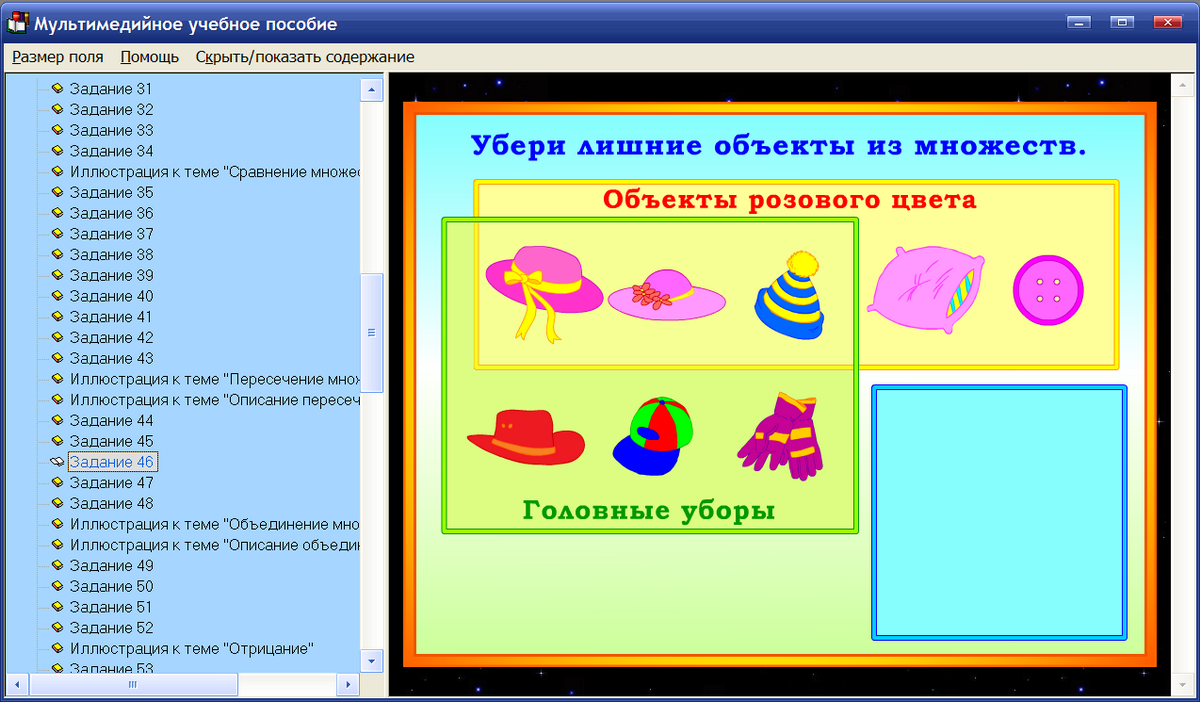This screenshot has height=702, width=1200.
Task: Click the red cowboy hat
Action: [x=527, y=437]
